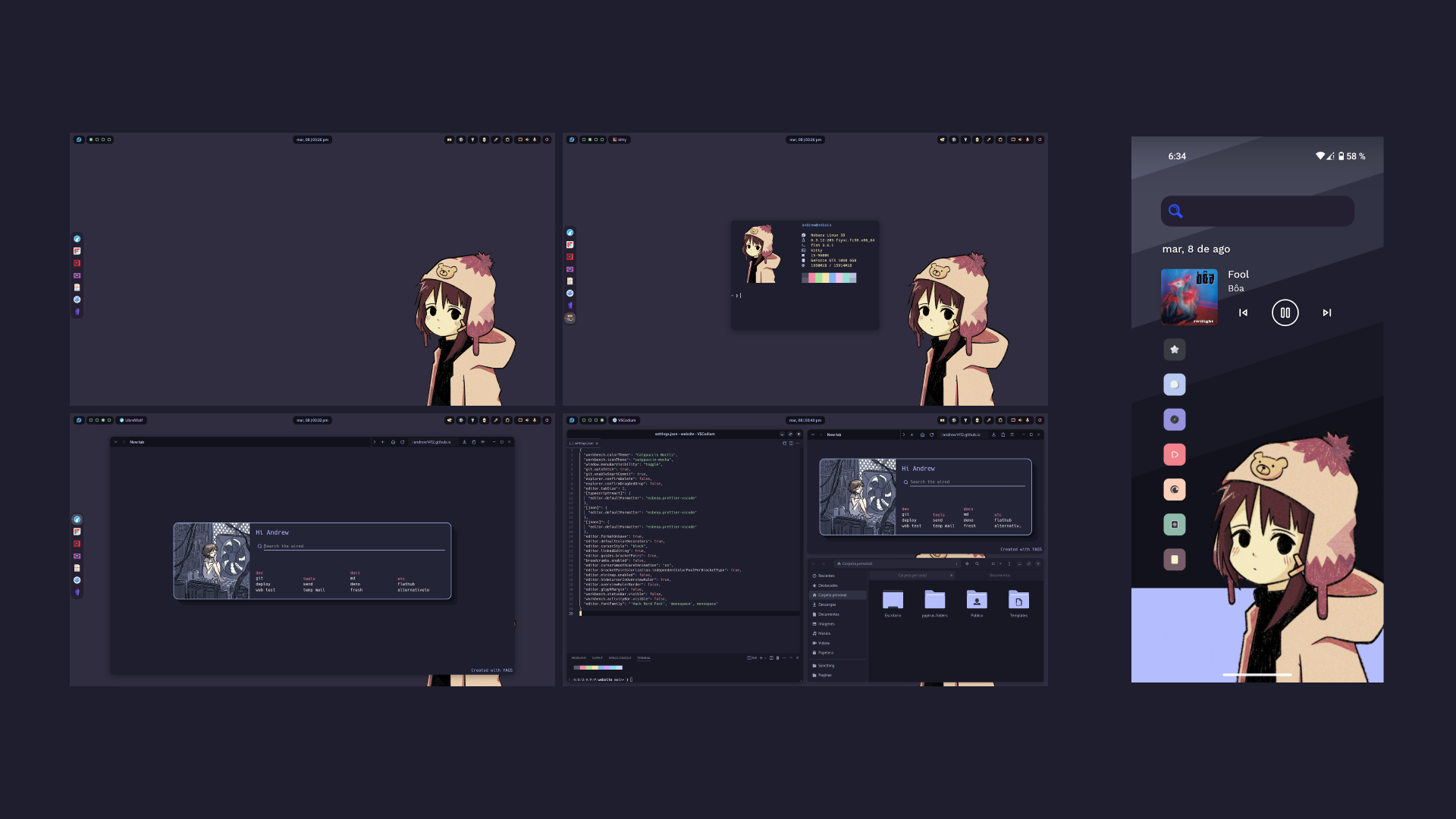Open the star favorites icon on phone
Viewport: 1456px width, 819px height.
click(x=1174, y=350)
